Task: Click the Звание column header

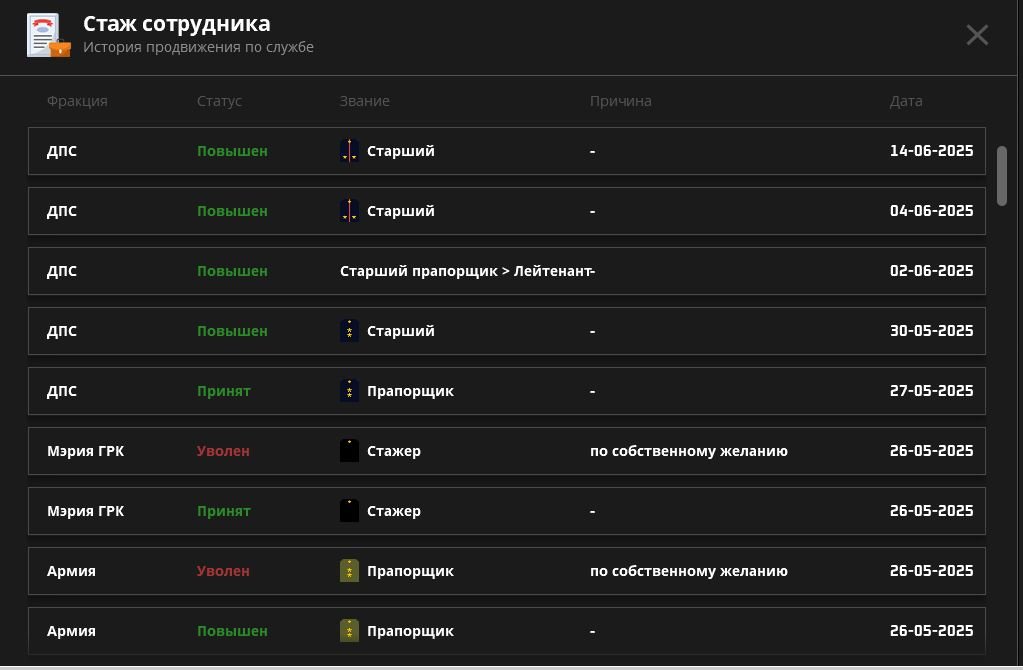Action: click(364, 101)
